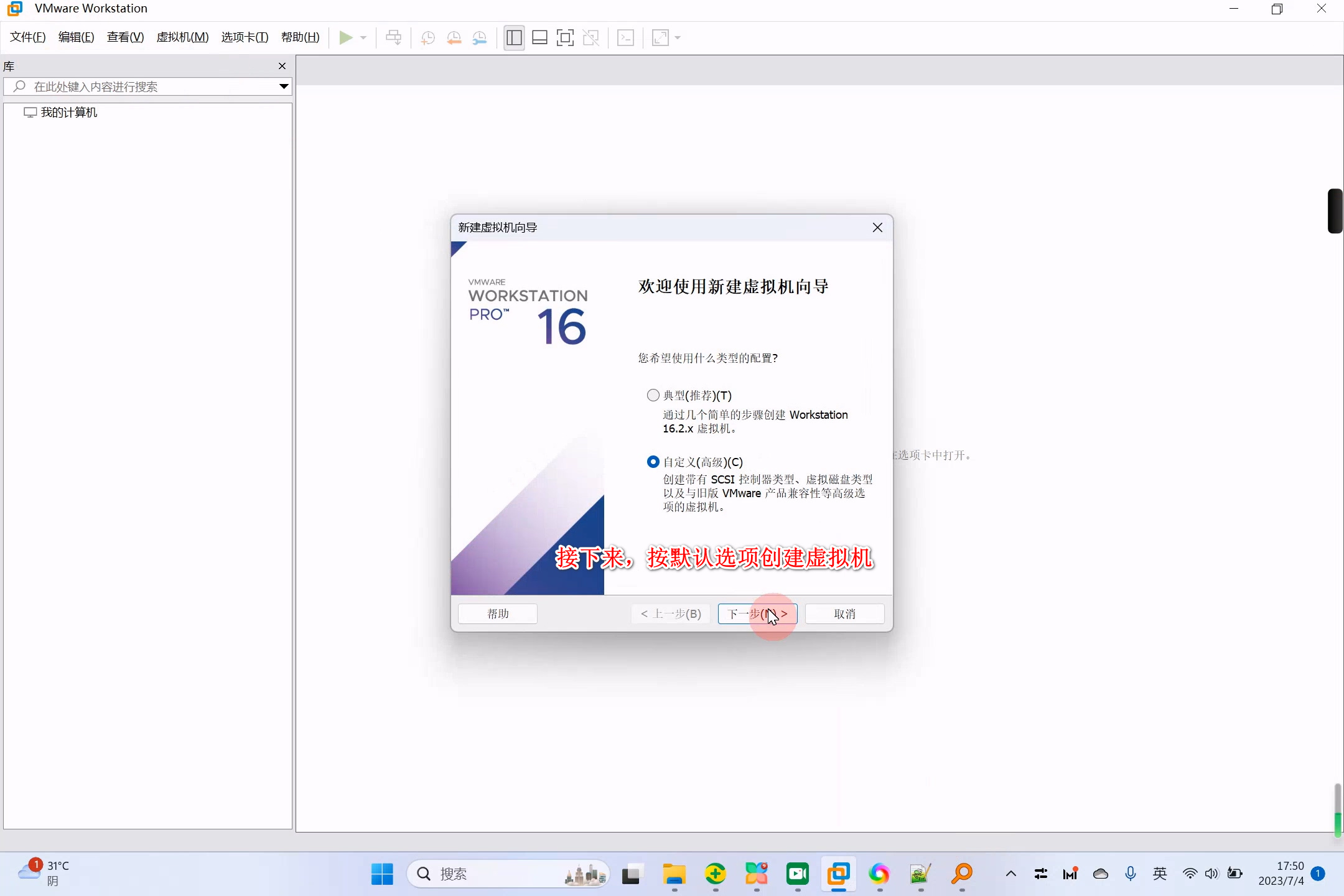Open Wi-Fi network settings in tray

(x=1190, y=874)
